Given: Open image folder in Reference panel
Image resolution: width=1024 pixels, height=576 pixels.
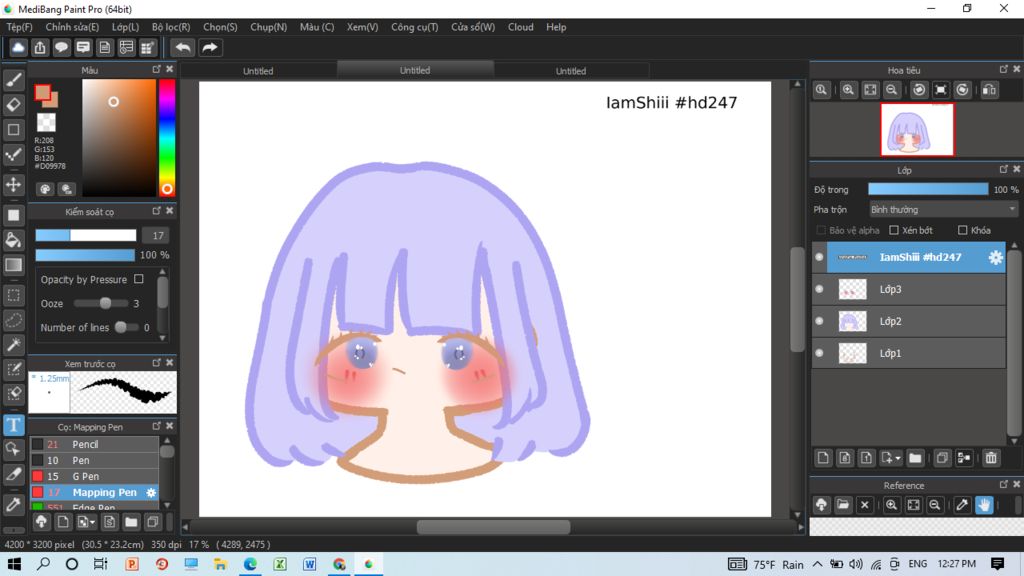Looking at the screenshot, I should [843, 505].
